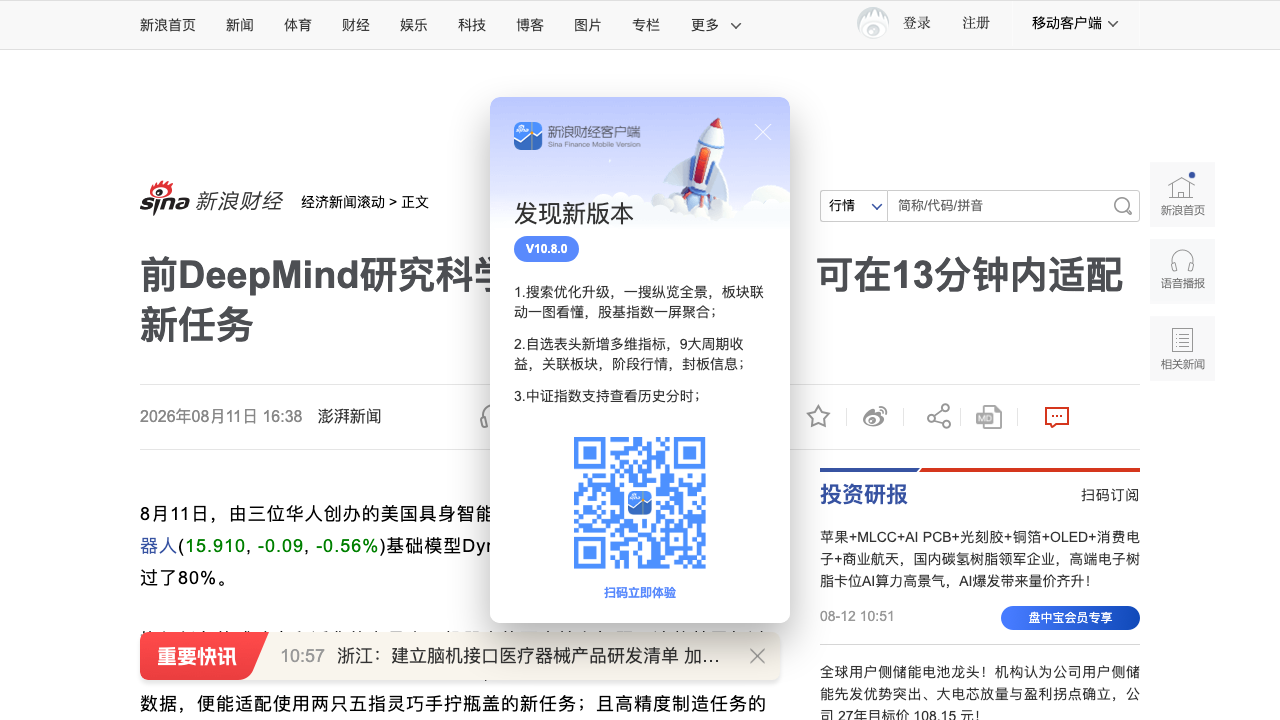Viewport: 1280px width, 720px height.
Task: Click the 新浪首页 house icon in right sidebar
Action: 1182,194
